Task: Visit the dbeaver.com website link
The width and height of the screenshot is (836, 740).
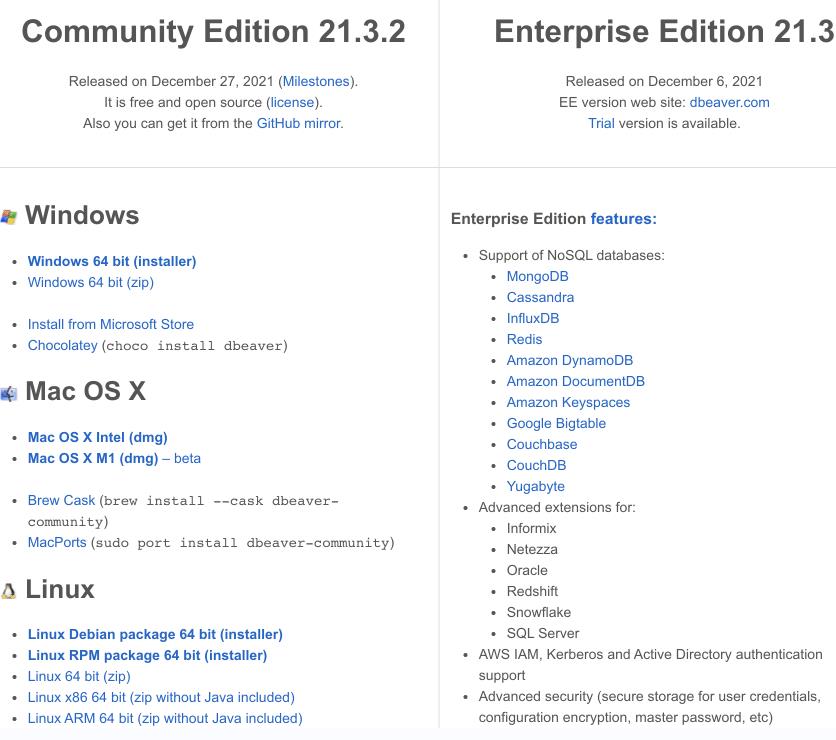Action: pos(729,102)
